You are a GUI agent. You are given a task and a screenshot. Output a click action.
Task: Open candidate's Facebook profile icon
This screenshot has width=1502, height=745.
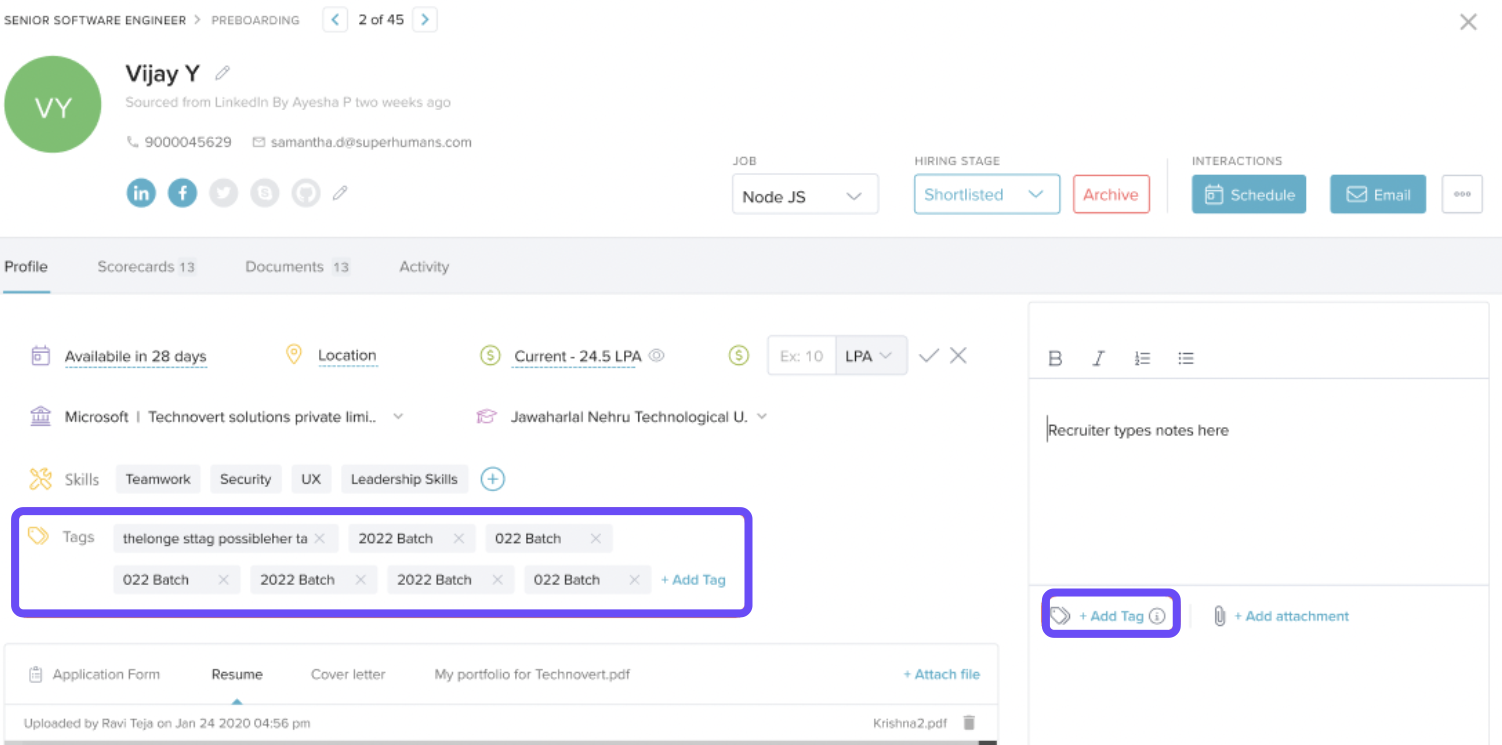click(182, 193)
